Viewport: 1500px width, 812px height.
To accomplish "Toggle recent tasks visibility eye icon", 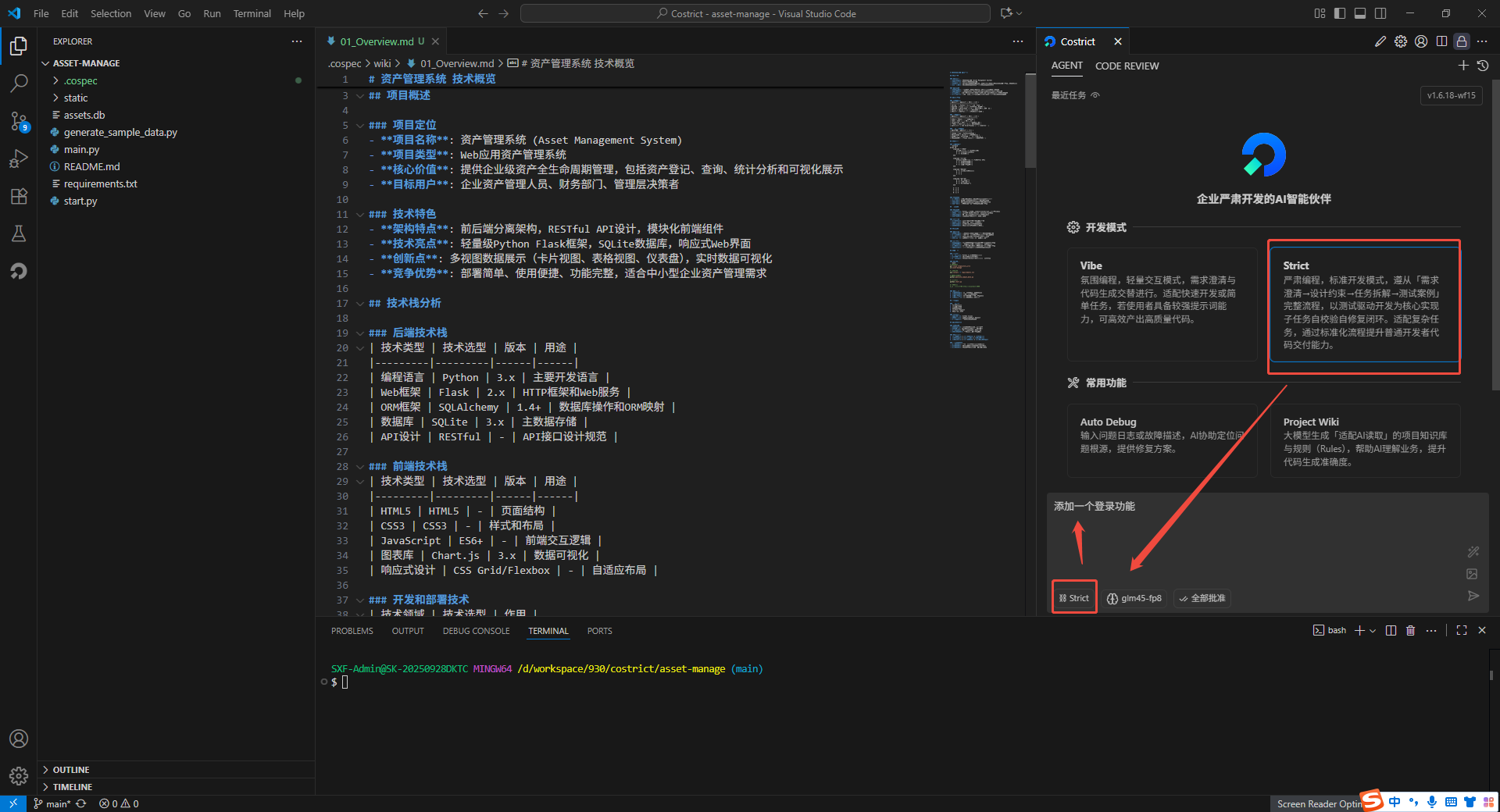I will (x=1095, y=95).
